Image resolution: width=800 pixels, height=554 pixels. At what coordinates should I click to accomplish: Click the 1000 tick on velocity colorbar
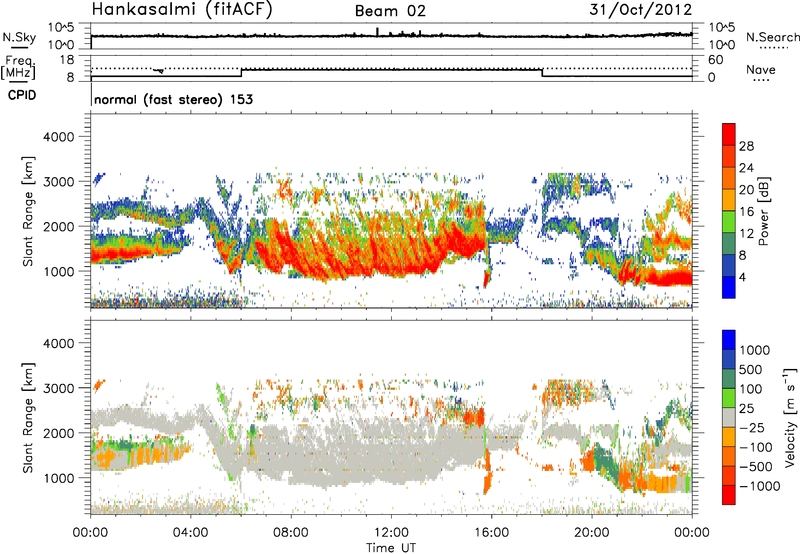pyautogui.click(x=755, y=350)
